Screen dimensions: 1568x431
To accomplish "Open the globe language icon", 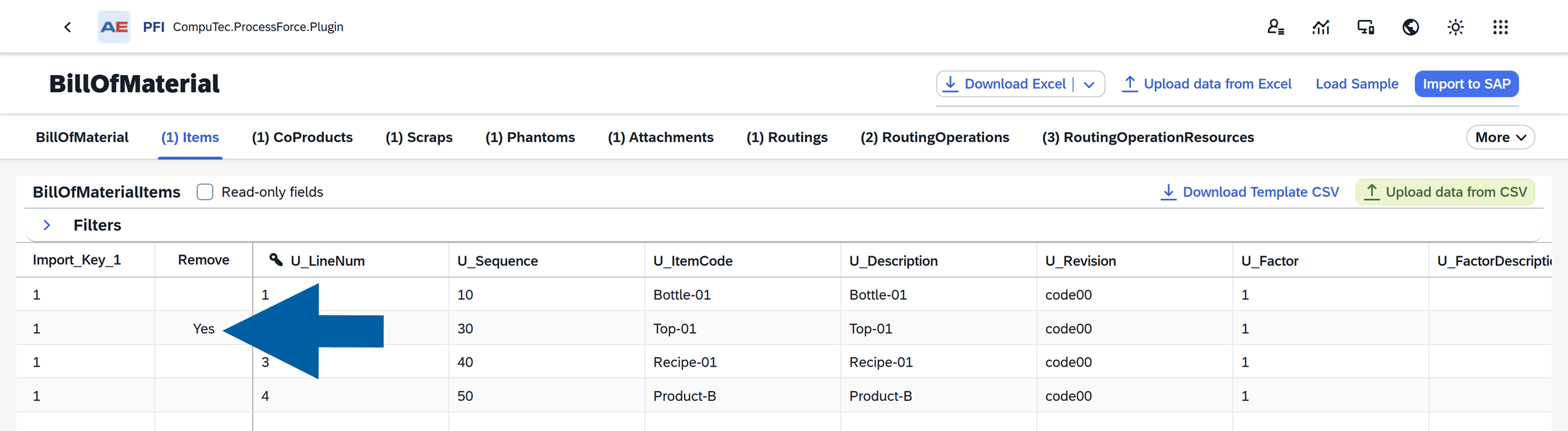I will click(x=1411, y=27).
